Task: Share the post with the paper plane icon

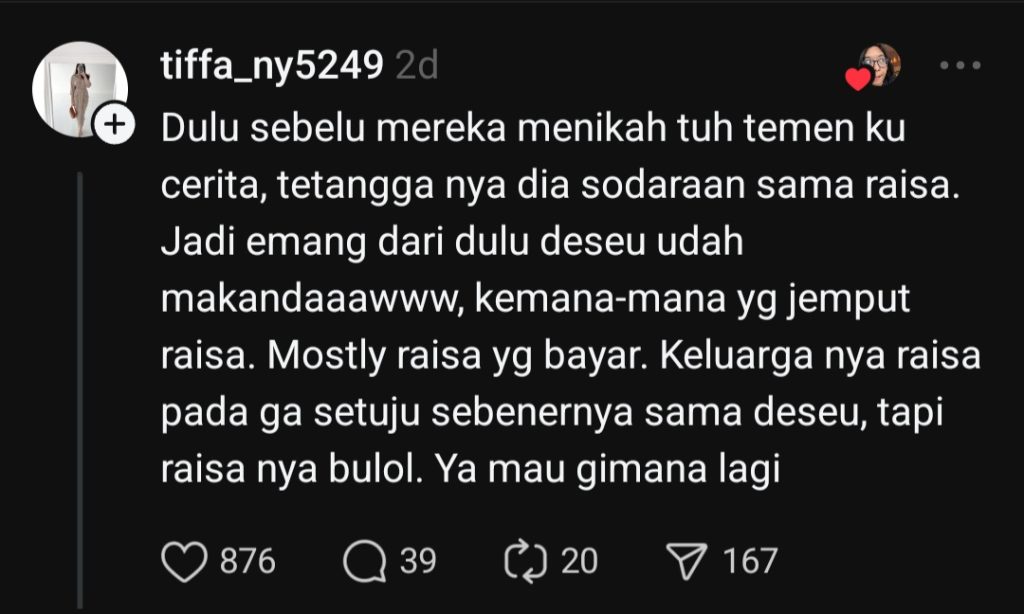Action: pyautogui.click(x=686, y=561)
